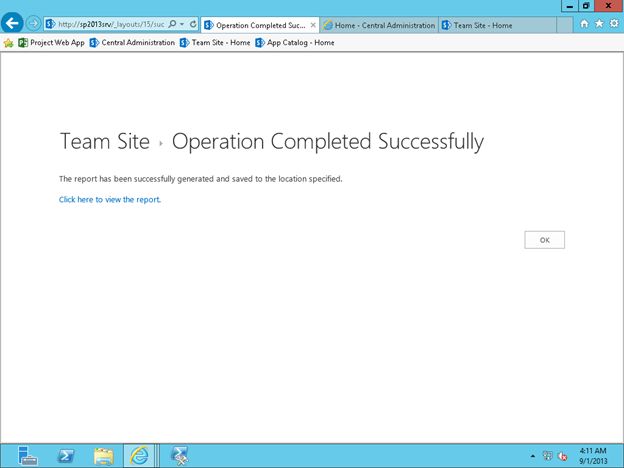Close the Operation Completed tab
624x468 pixels.
coord(313,25)
